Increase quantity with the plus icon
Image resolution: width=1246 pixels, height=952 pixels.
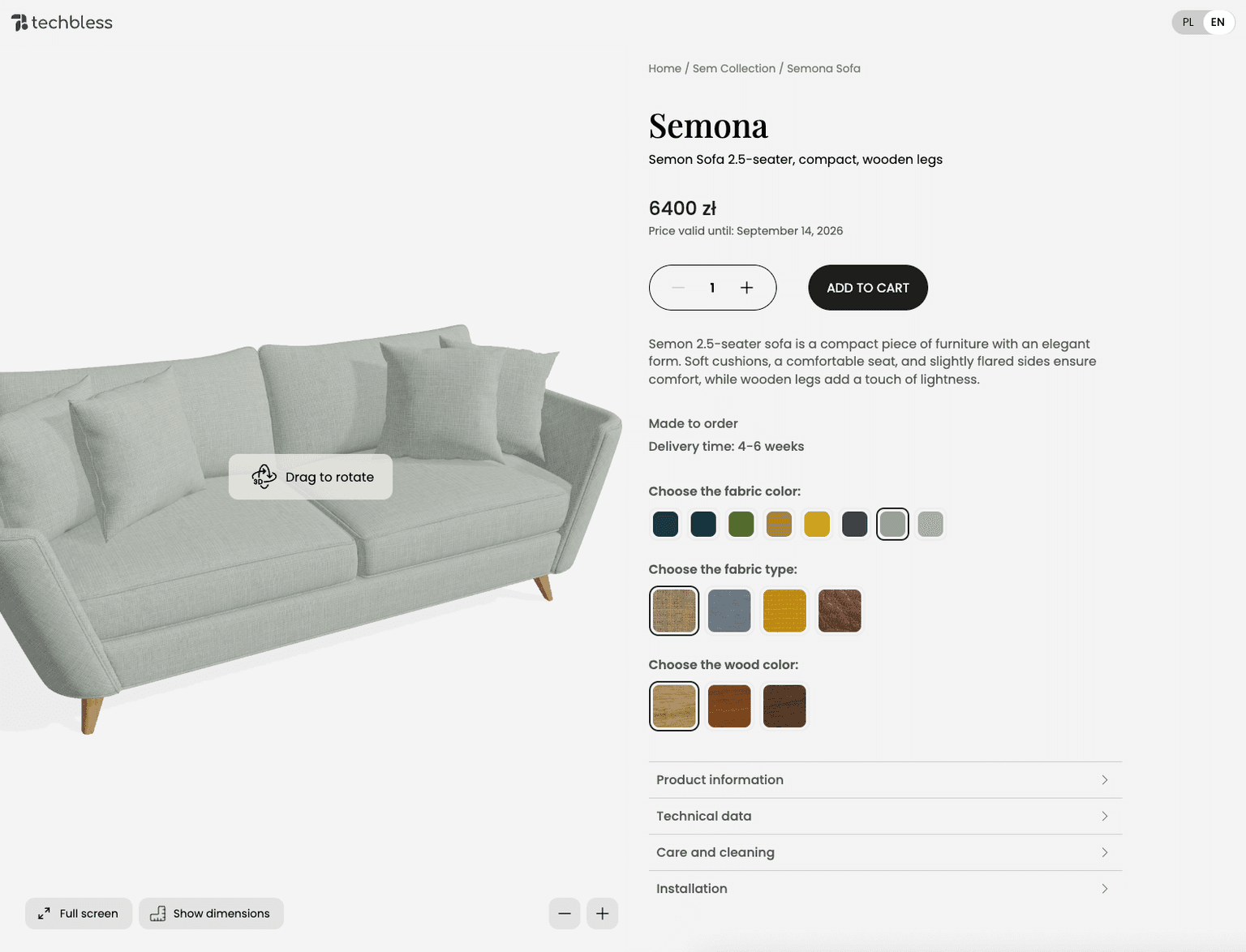[747, 288]
